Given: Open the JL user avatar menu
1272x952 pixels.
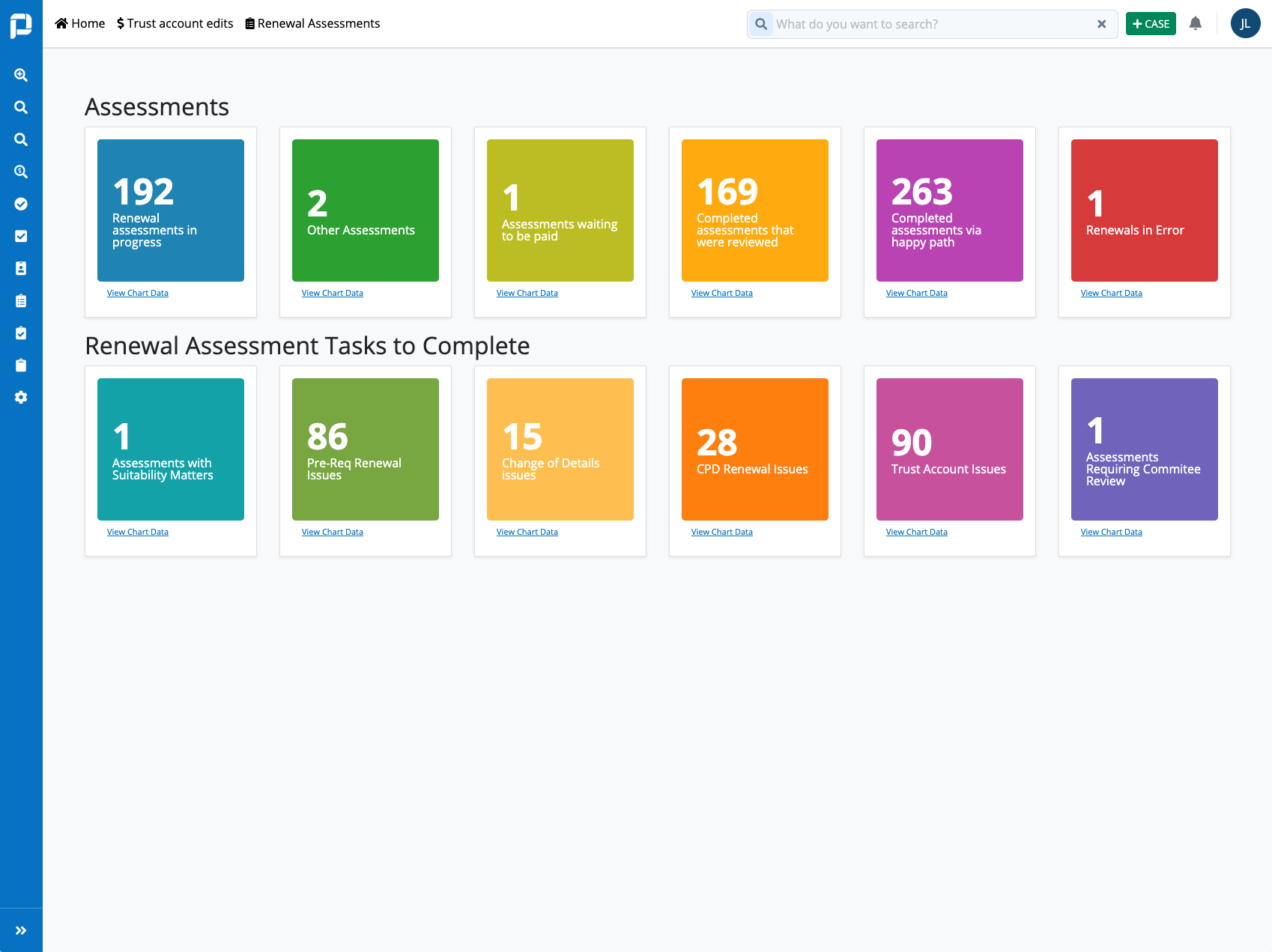Looking at the screenshot, I should (1245, 23).
